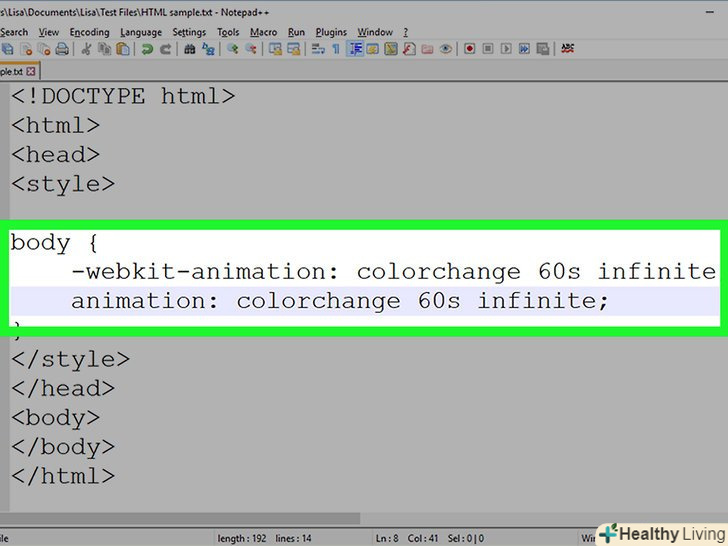Image resolution: width=728 pixels, height=546 pixels.
Task: Start recording a macro
Action: click(x=469, y=49)
